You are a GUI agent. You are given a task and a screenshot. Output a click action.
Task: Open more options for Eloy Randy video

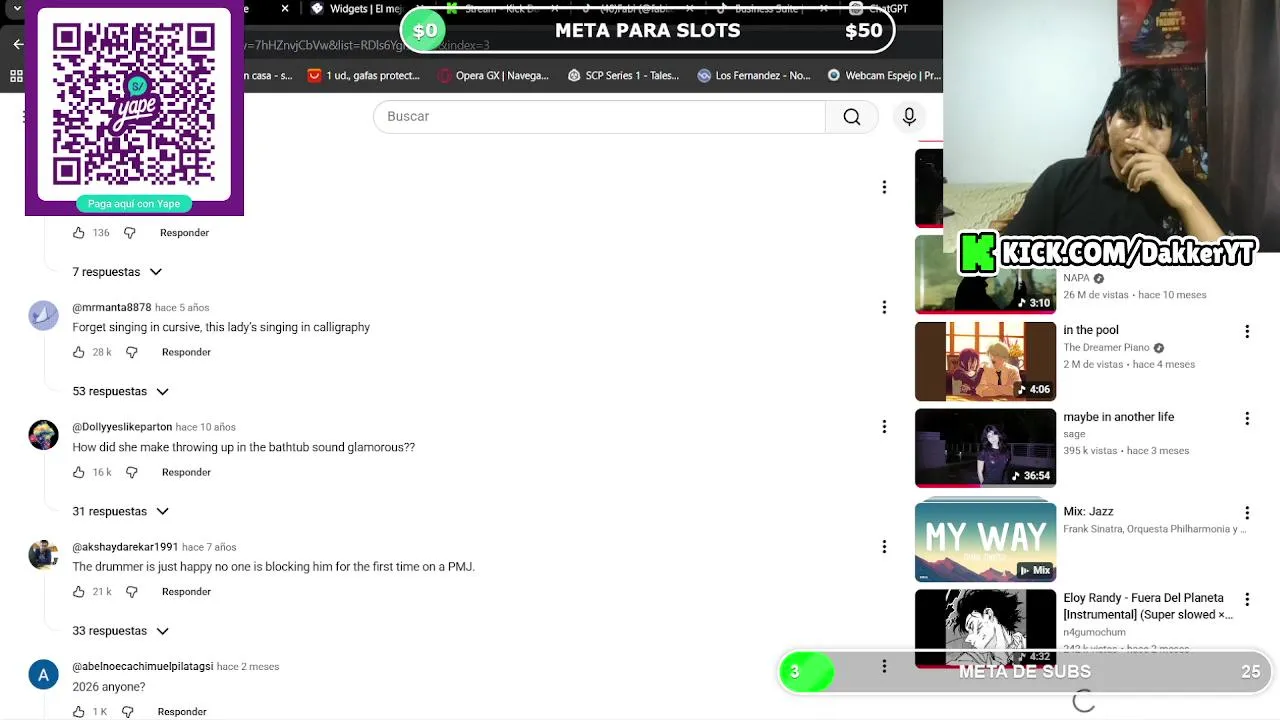point(1247,599)
